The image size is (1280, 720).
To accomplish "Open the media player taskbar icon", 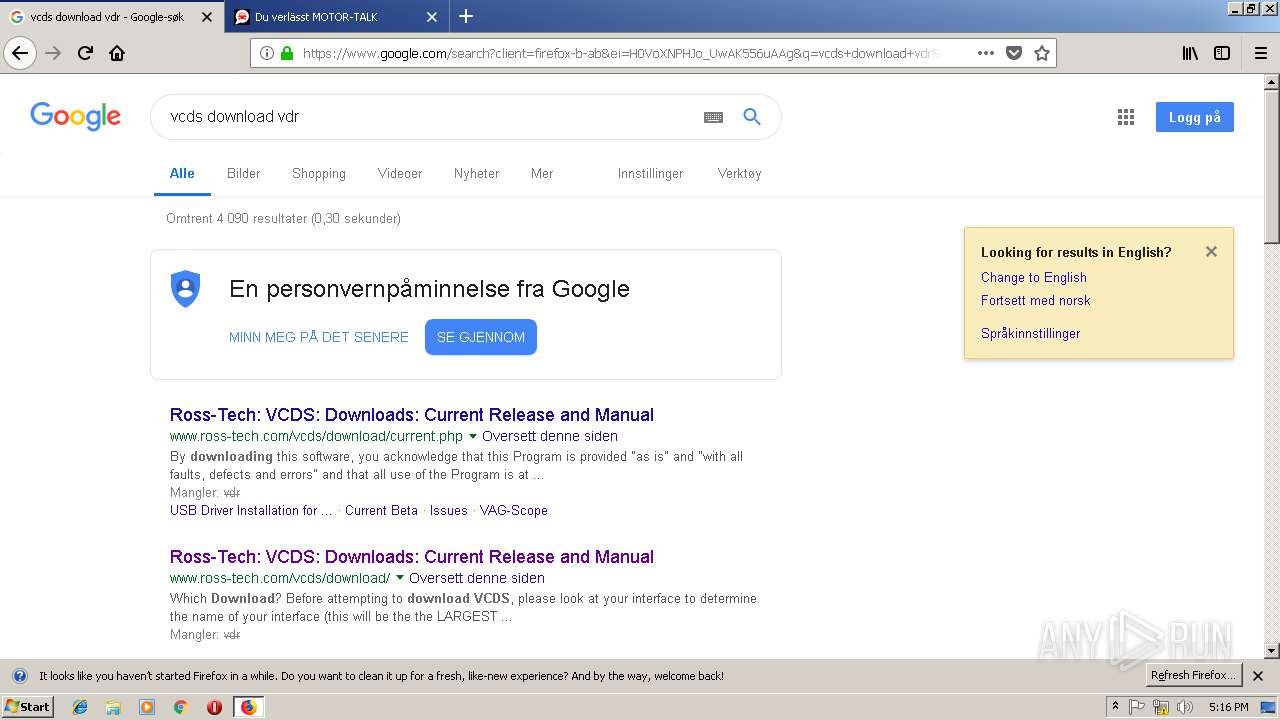I will (147, 707).
